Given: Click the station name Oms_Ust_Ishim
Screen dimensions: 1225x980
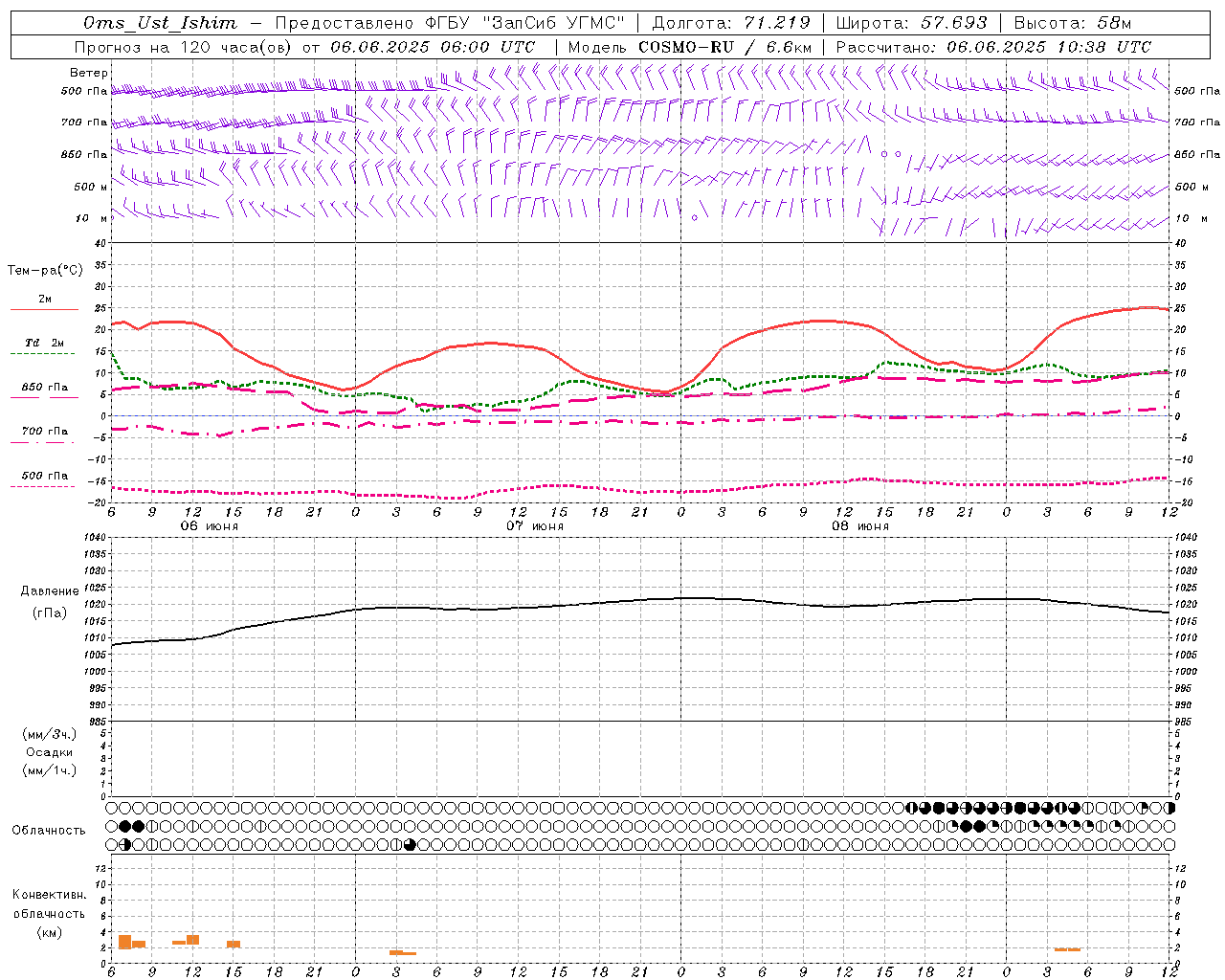Looking at the screenshot, I should (160, 23).
